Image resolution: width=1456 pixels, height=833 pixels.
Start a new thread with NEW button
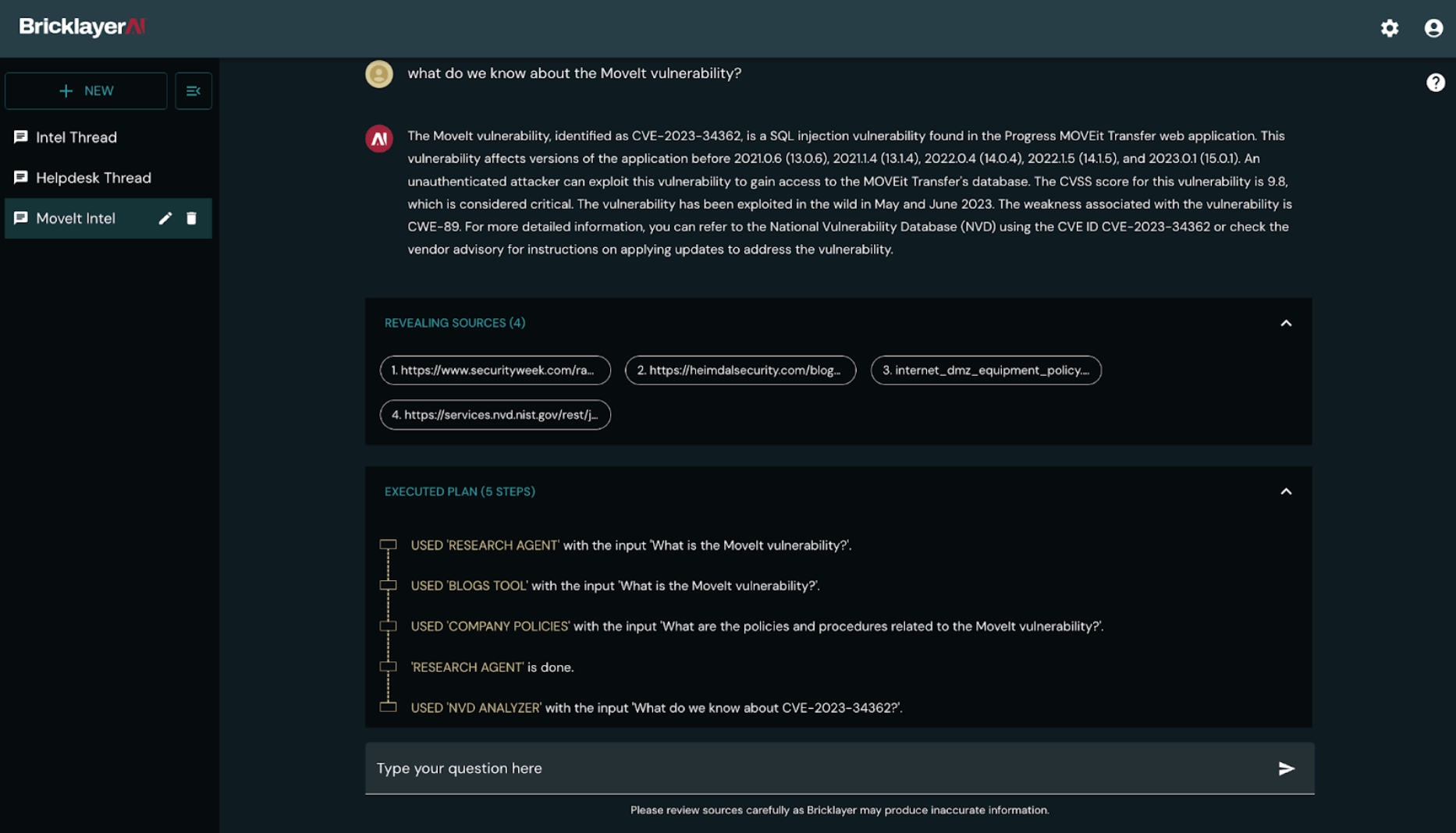(x=86, y=91)
